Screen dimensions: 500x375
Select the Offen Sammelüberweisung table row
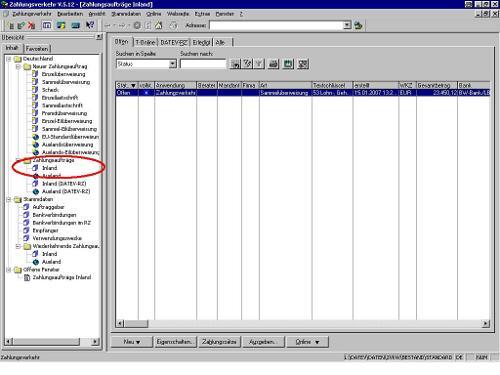302,93
